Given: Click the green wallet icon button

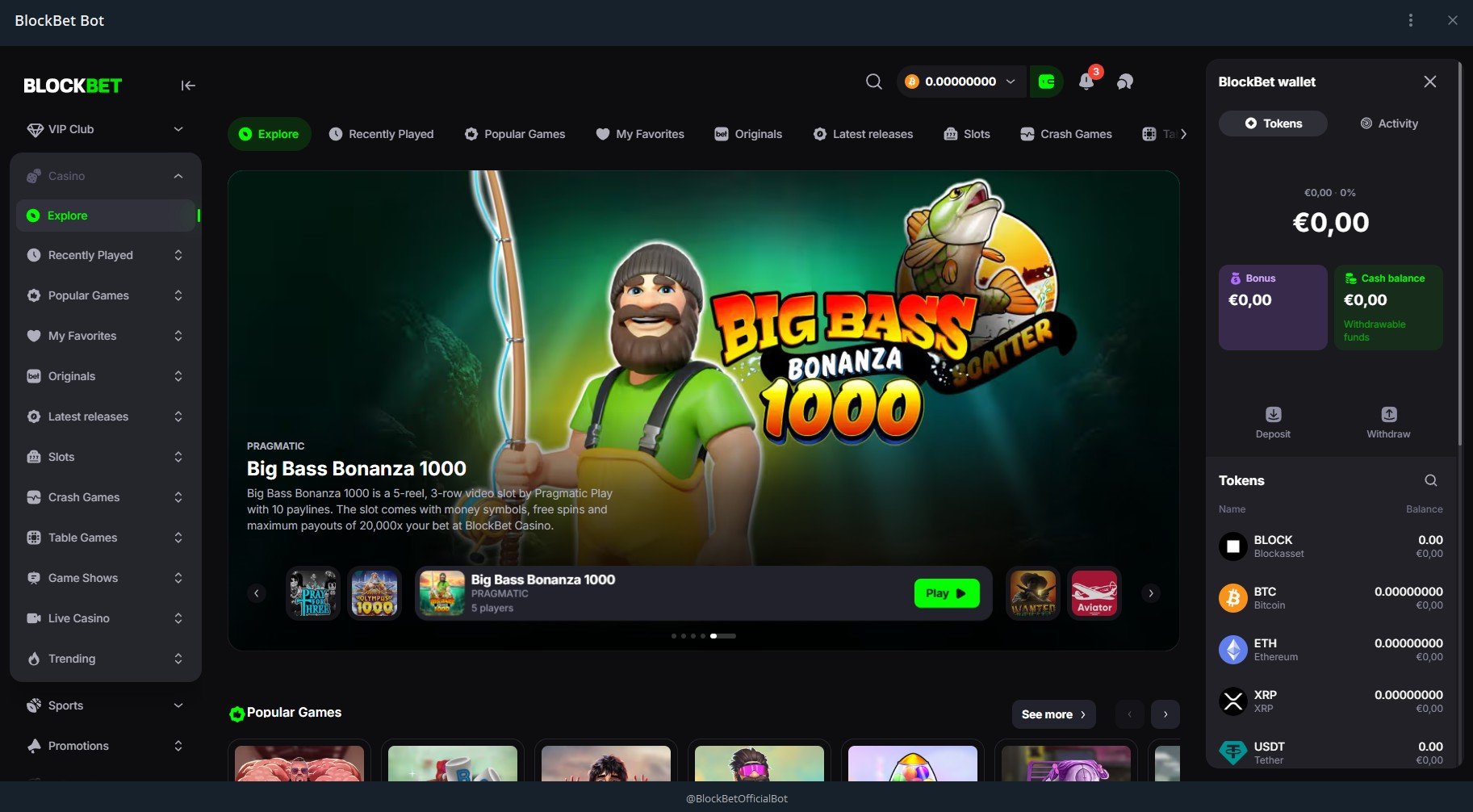Looking at the screenshot, I should pos(1046,82).
